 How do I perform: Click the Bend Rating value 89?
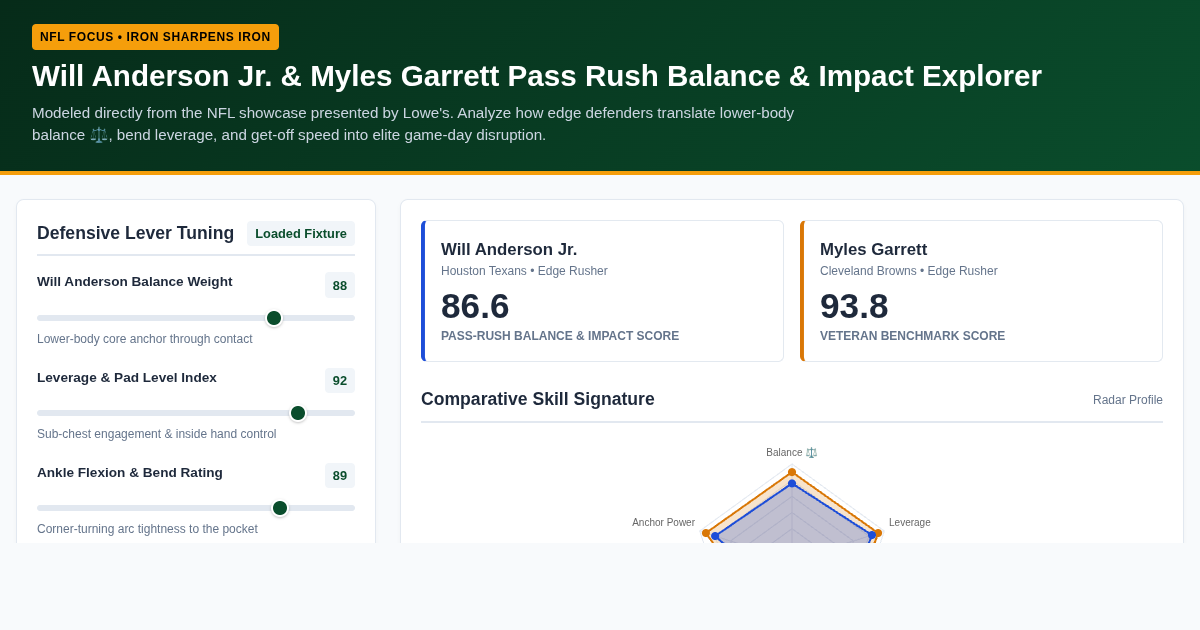(340, 475)
